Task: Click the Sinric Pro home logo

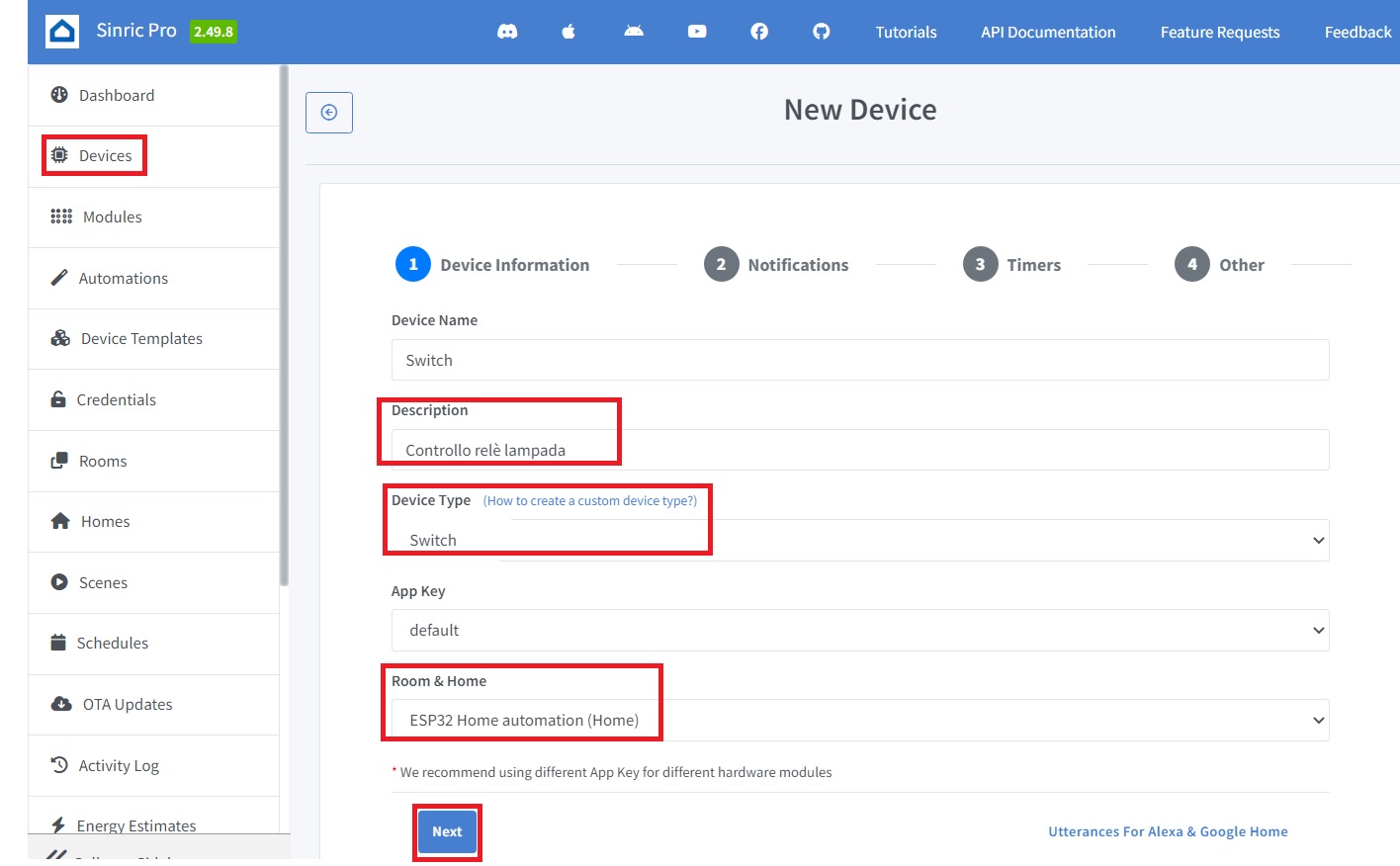Action: click(62, 32)
